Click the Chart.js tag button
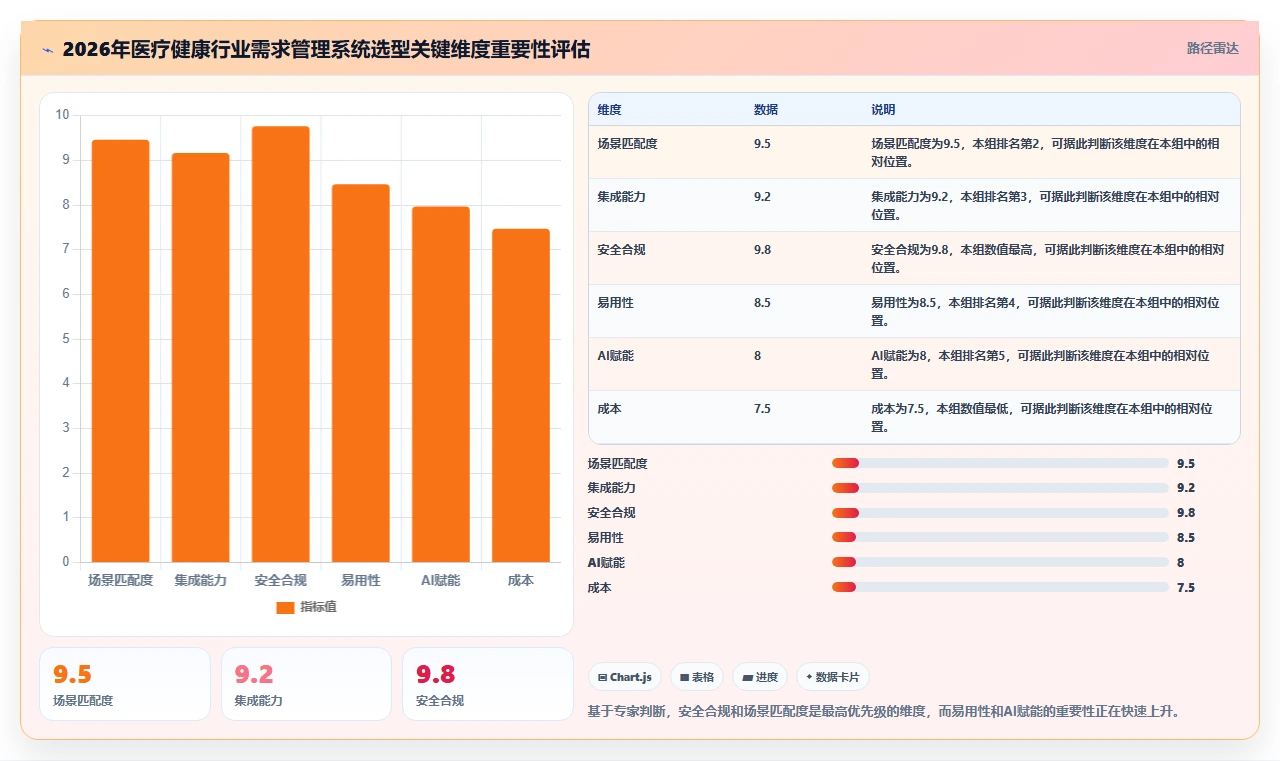The width and height of the screenshot is (1280, 761). click(x=624, y=677)
